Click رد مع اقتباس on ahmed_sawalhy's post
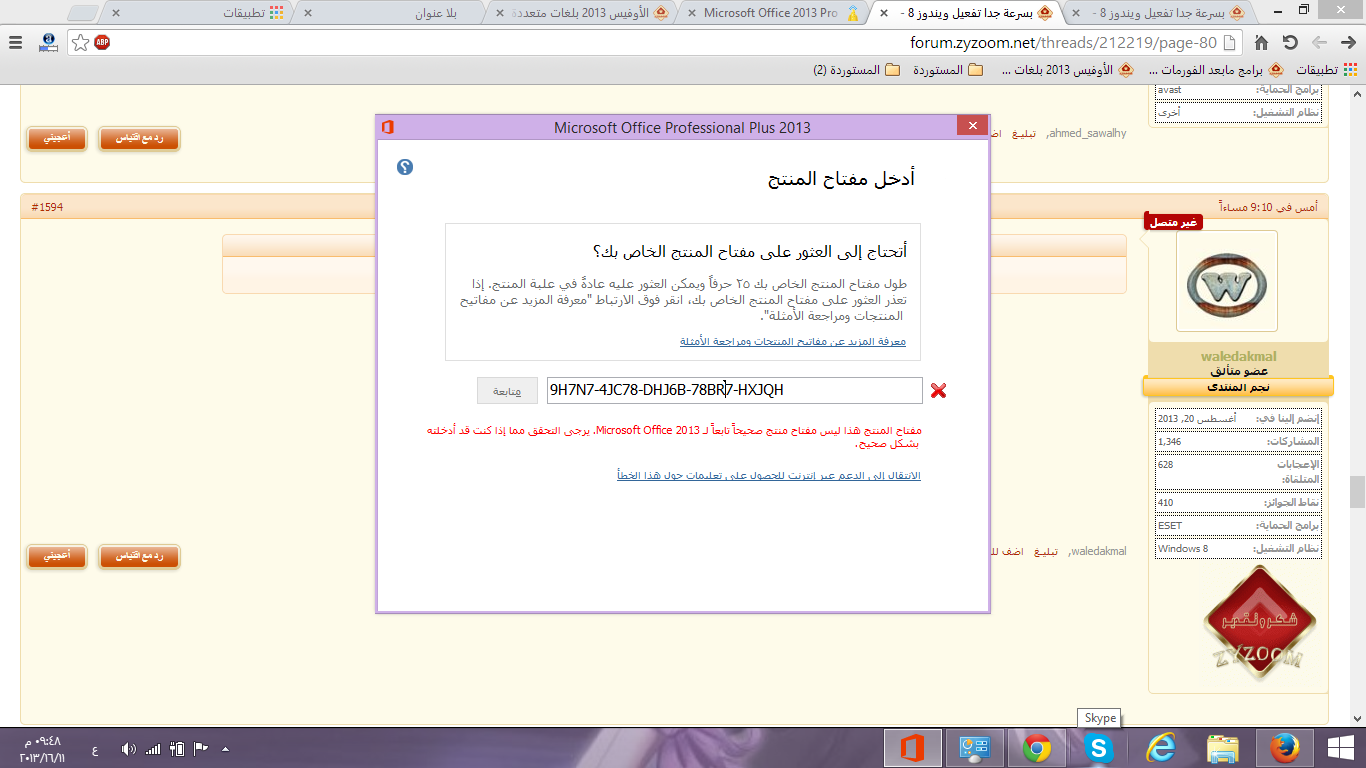The image size is (1366, 768). (139, 139)
